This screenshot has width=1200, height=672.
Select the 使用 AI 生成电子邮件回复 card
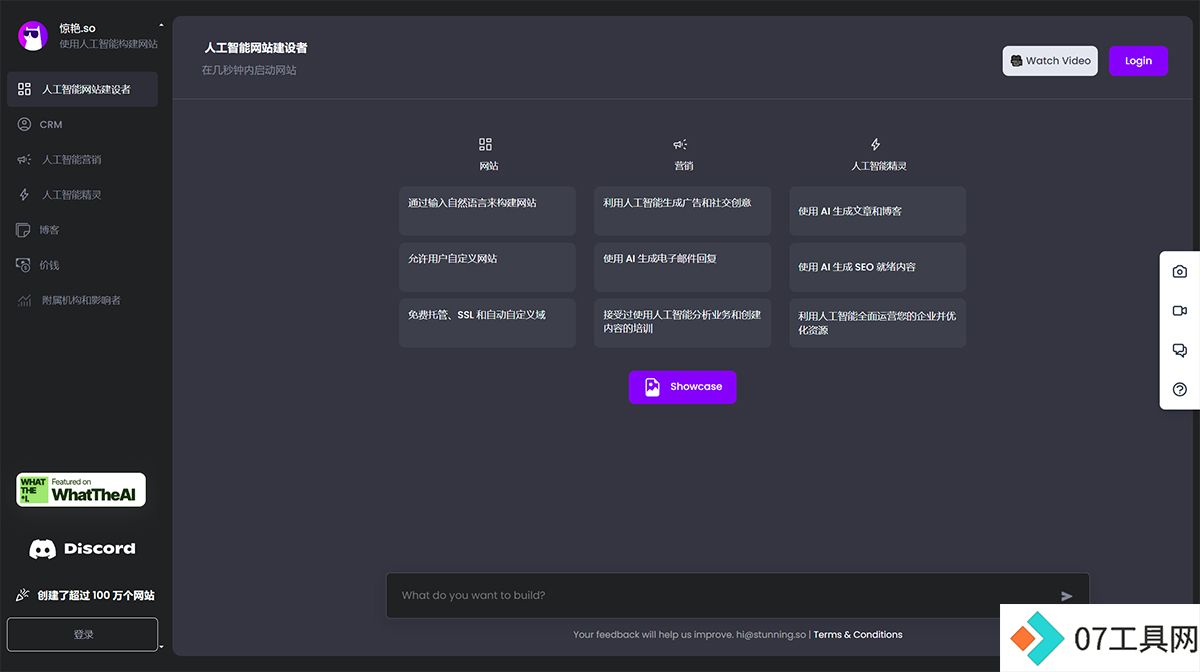(x=682, y=267)
